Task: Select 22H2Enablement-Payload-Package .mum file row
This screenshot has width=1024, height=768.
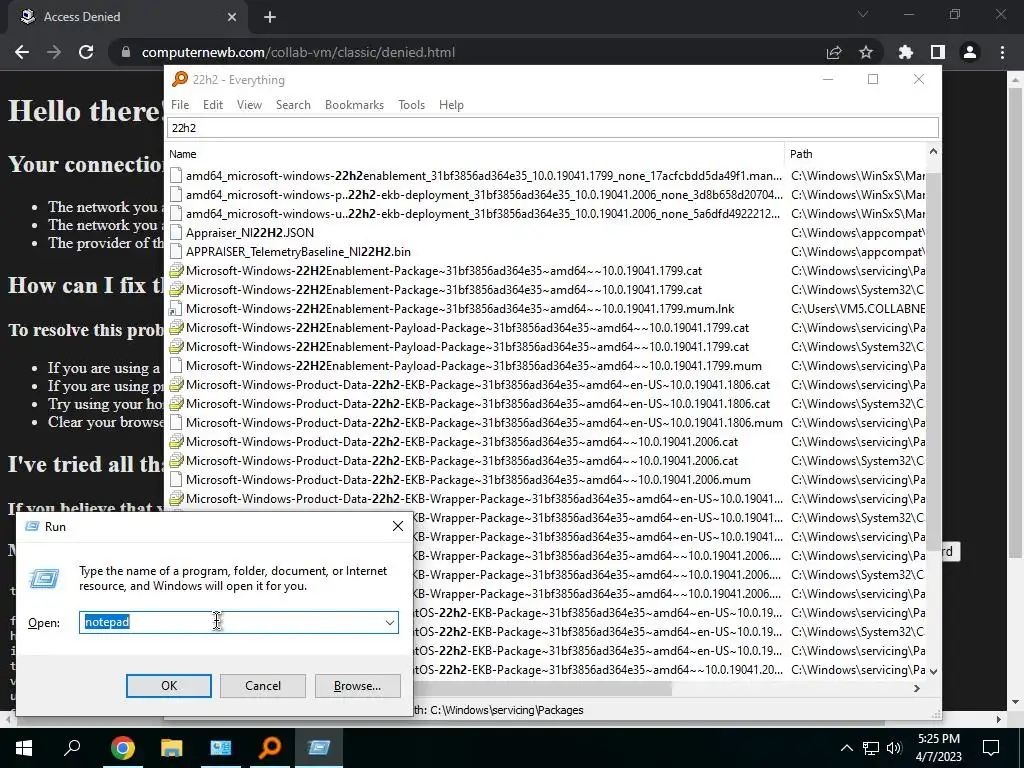Action: click(x=546, y=366)
